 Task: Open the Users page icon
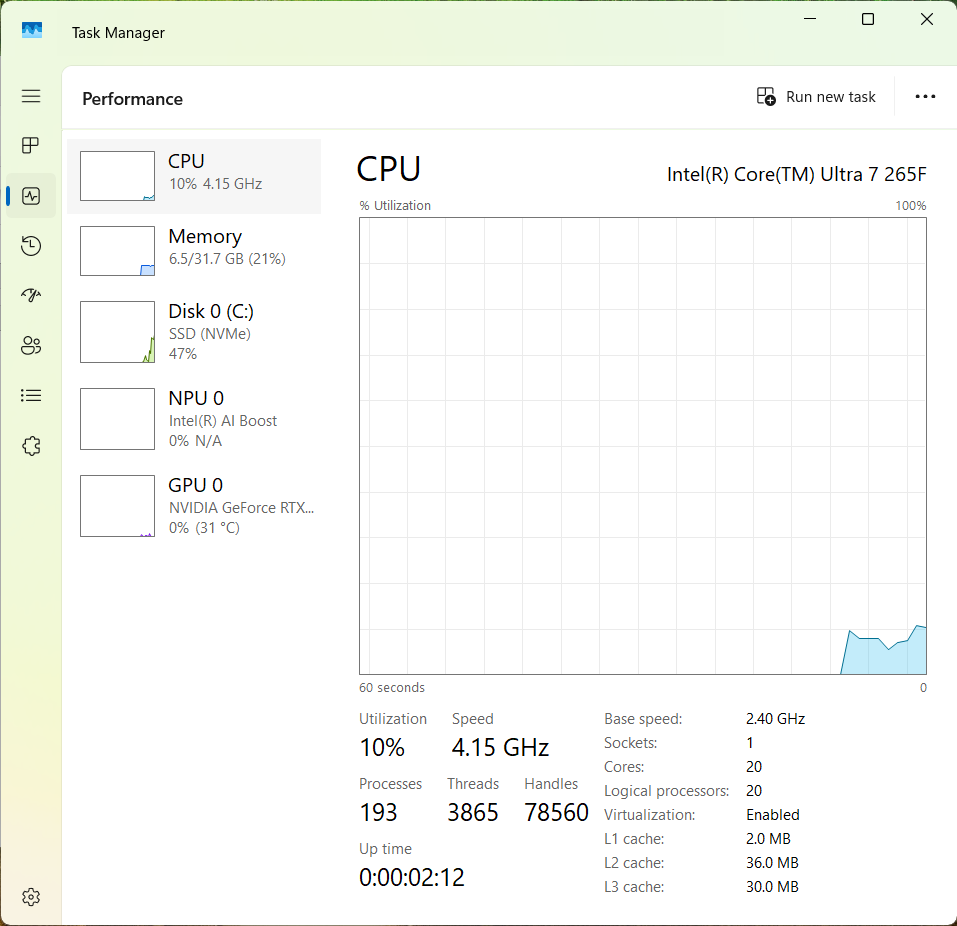31,345
